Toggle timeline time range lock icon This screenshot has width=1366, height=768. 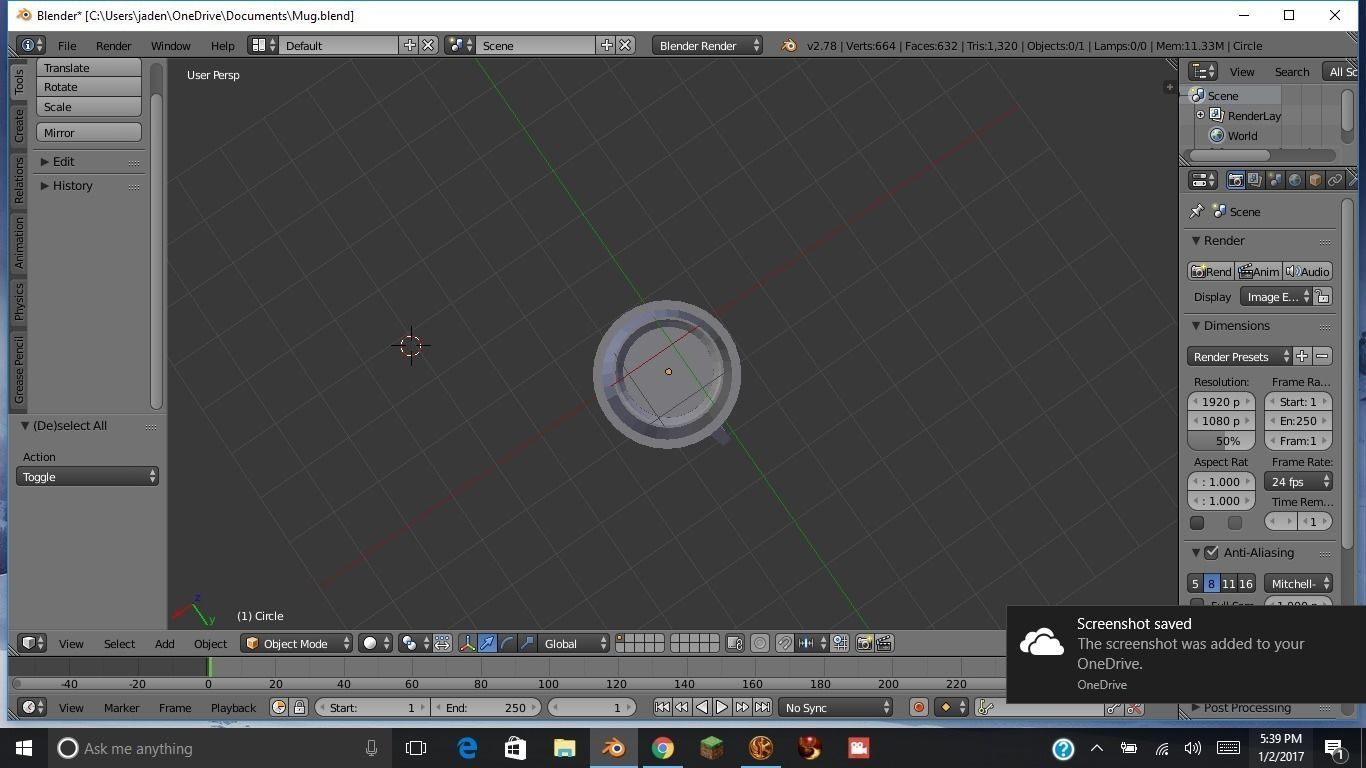pyautogui.click(x=299, y=707)
